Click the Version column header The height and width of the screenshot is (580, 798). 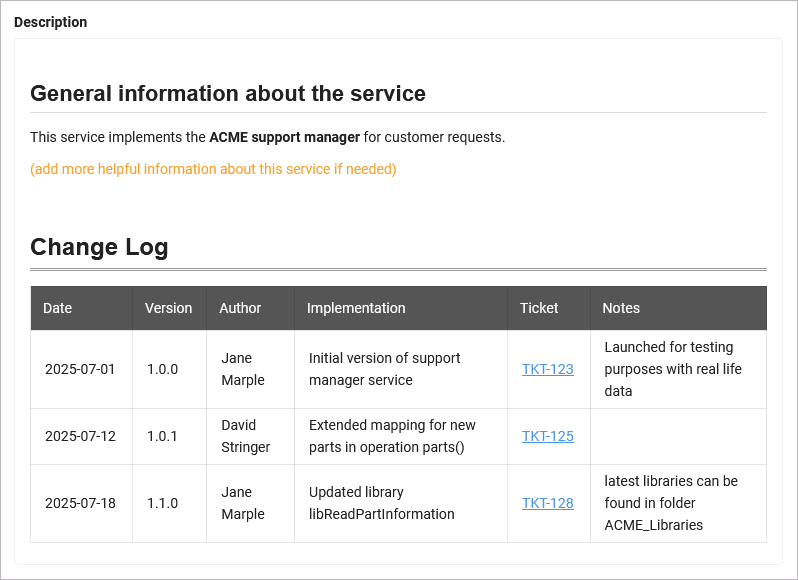coord(168,308)
